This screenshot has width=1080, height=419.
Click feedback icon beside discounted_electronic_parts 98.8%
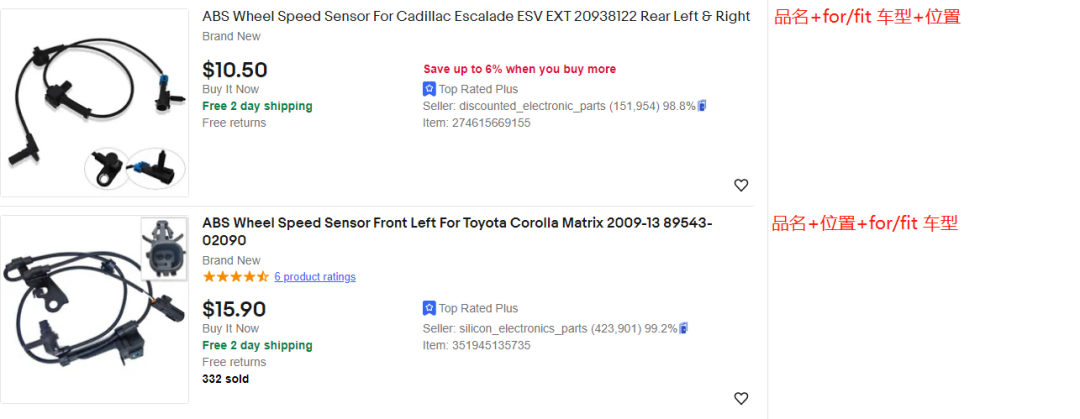703,106
